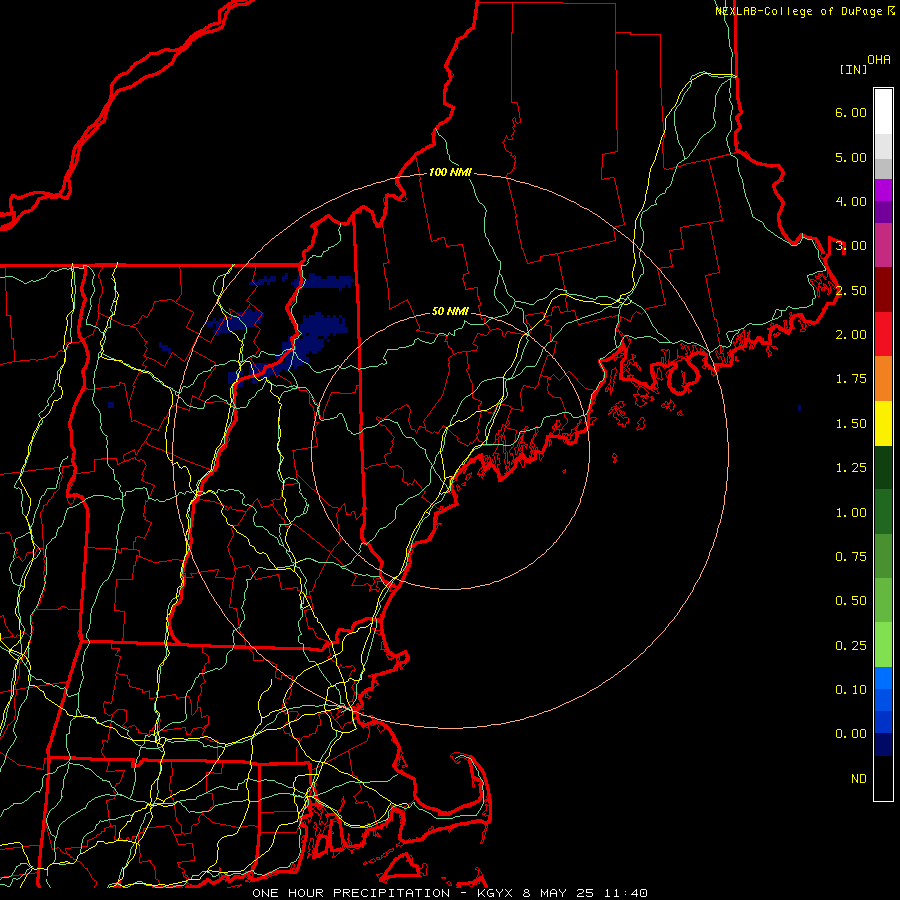
Task: Click the 2.50 scale value
Action: 851,290
